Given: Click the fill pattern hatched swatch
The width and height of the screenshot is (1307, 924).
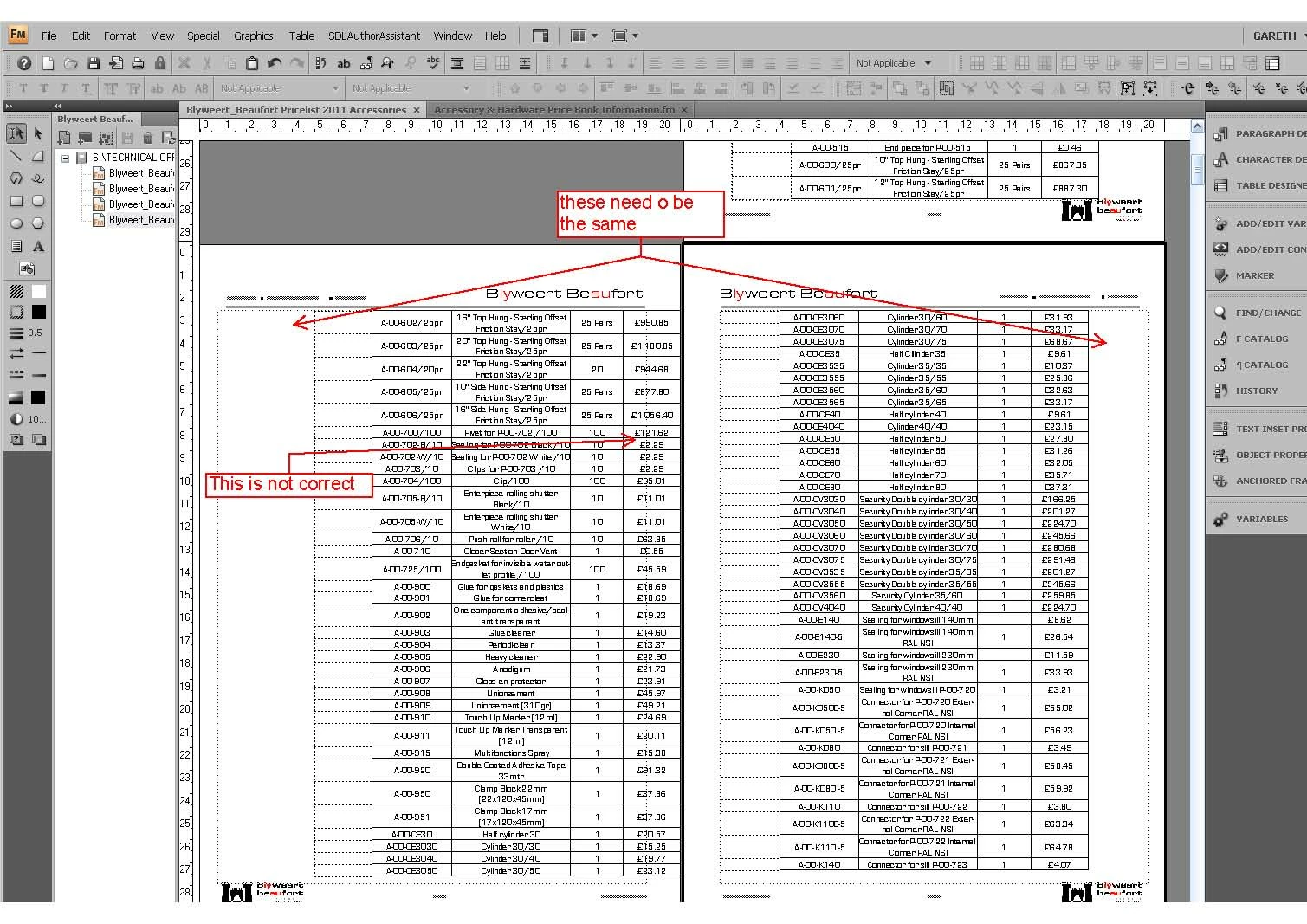Looking at the screenshot, I should point(16,291).
